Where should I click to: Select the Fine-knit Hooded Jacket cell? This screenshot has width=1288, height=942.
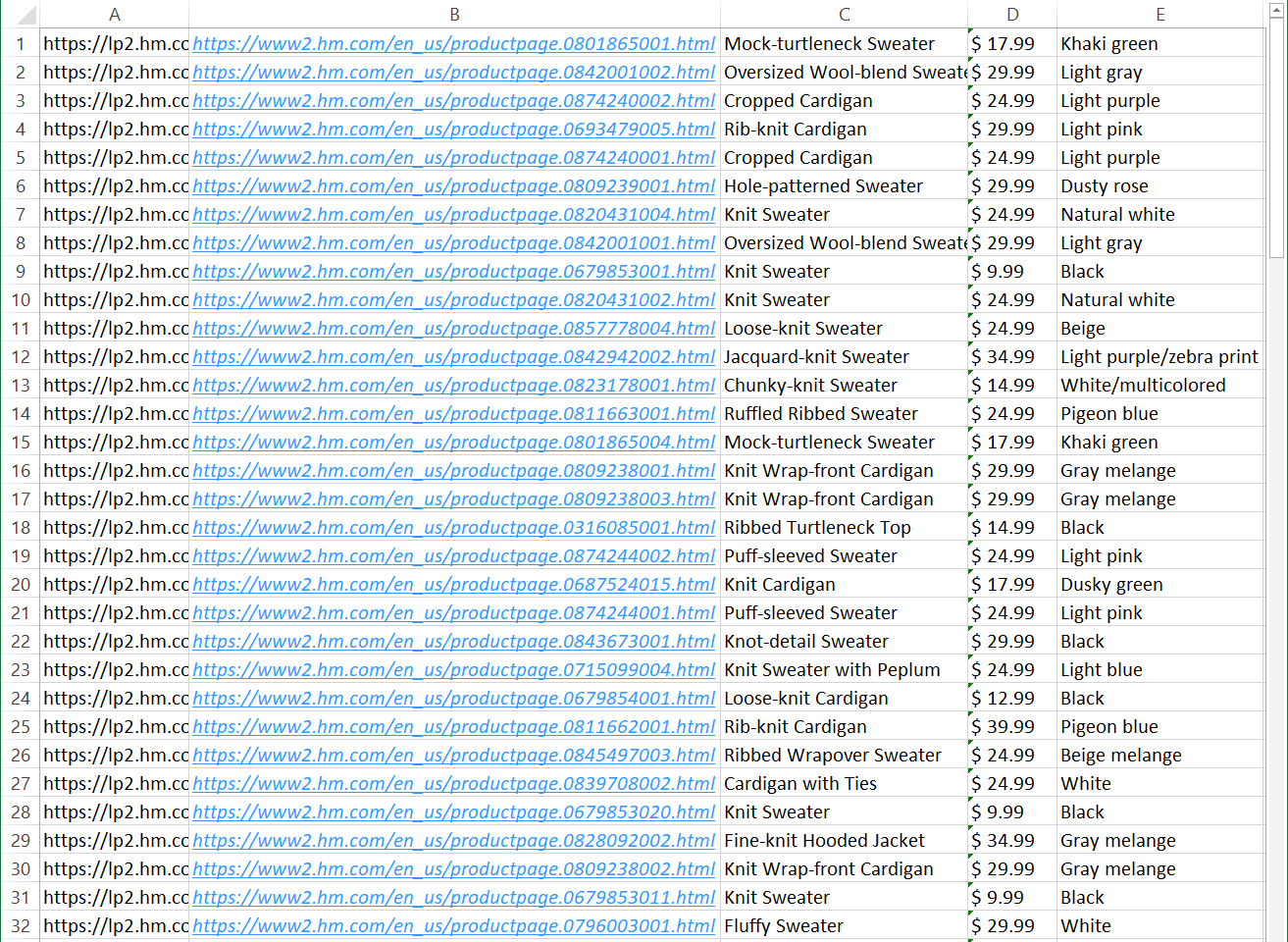coord(824,841)
